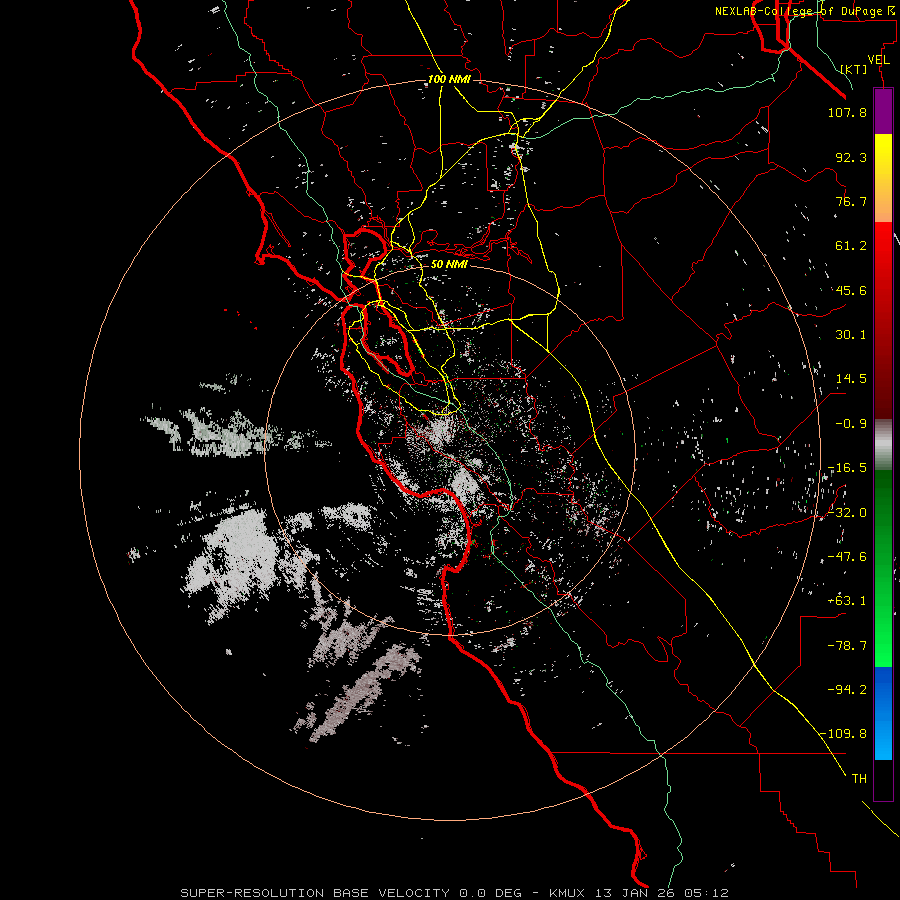The width and height of the screenshot is (900, 900).
Task: Pick the yellow-orange segment of velocity color bar
Action: pos(883,178)
